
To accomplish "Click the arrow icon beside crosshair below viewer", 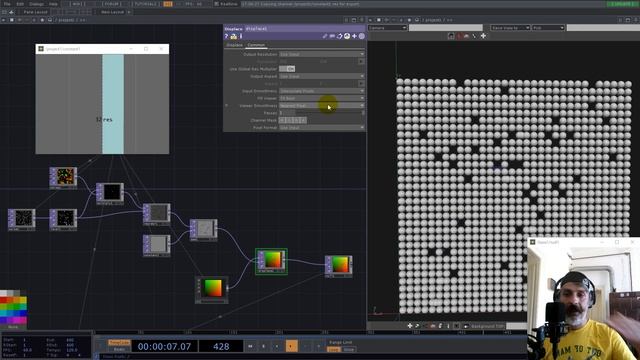I will (417, 326).
